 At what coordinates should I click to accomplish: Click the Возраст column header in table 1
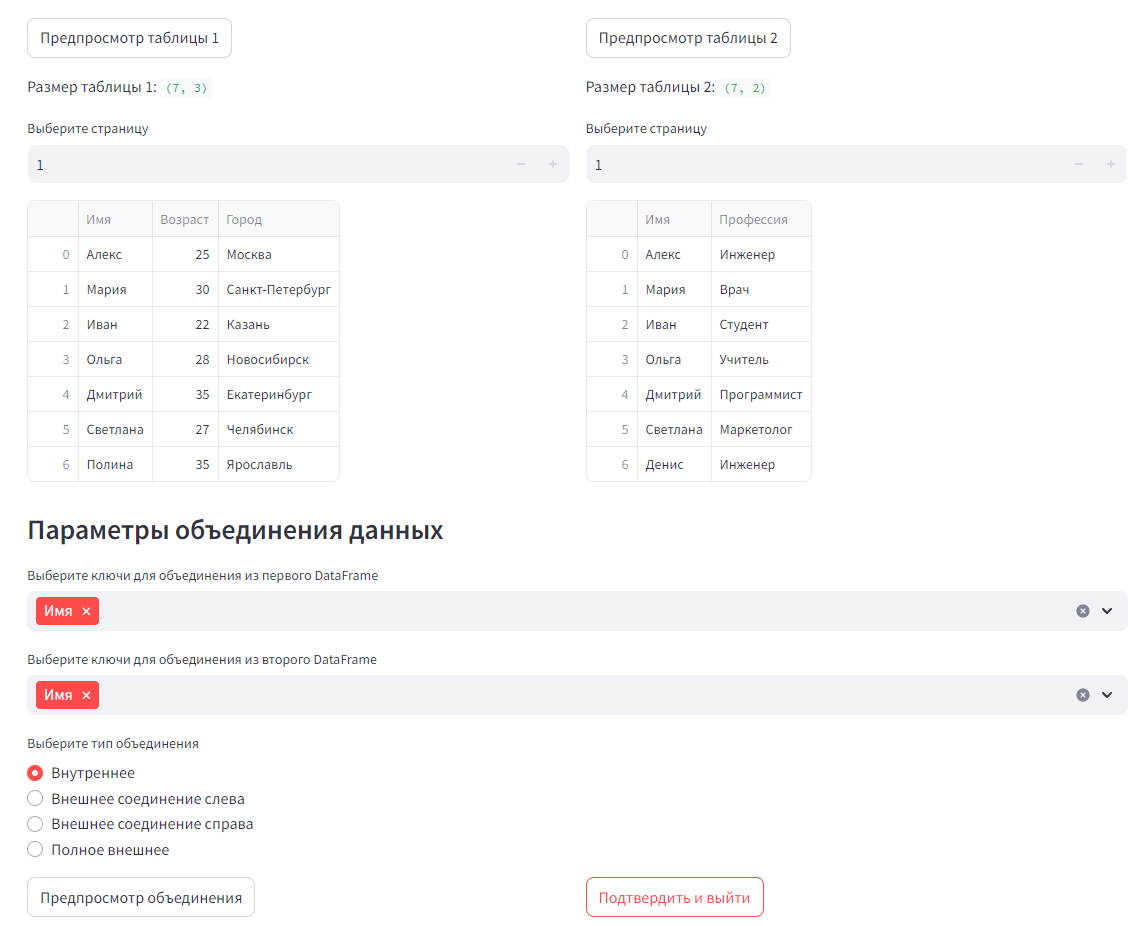click(185, 220)
